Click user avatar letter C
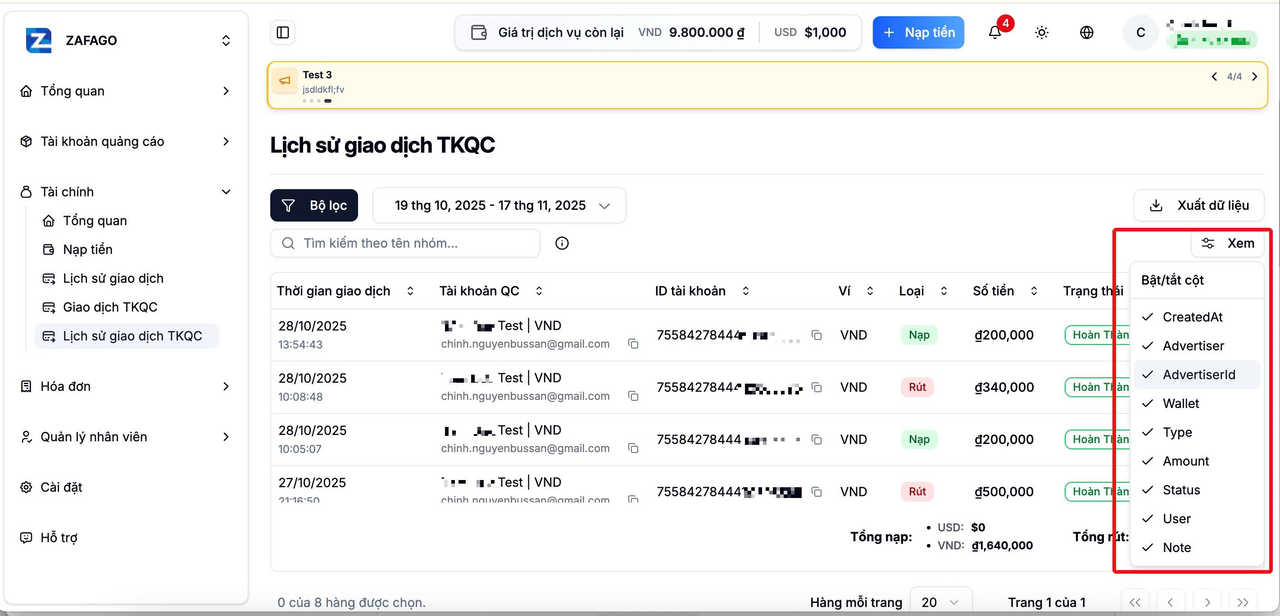This screenshot has height=616, width=1280. 1141,33
